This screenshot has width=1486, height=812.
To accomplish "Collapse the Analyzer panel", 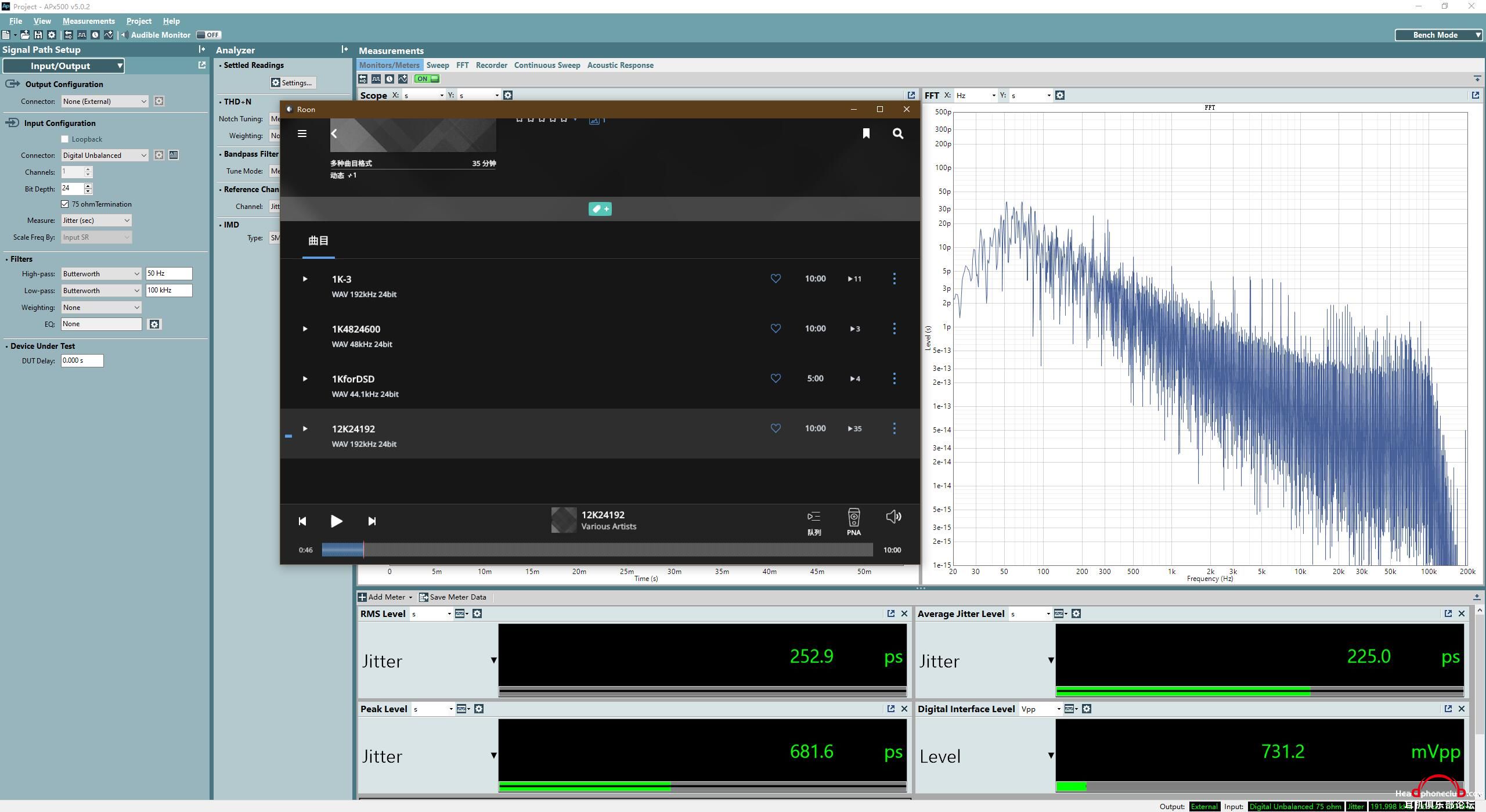I will tap(344, 49).
